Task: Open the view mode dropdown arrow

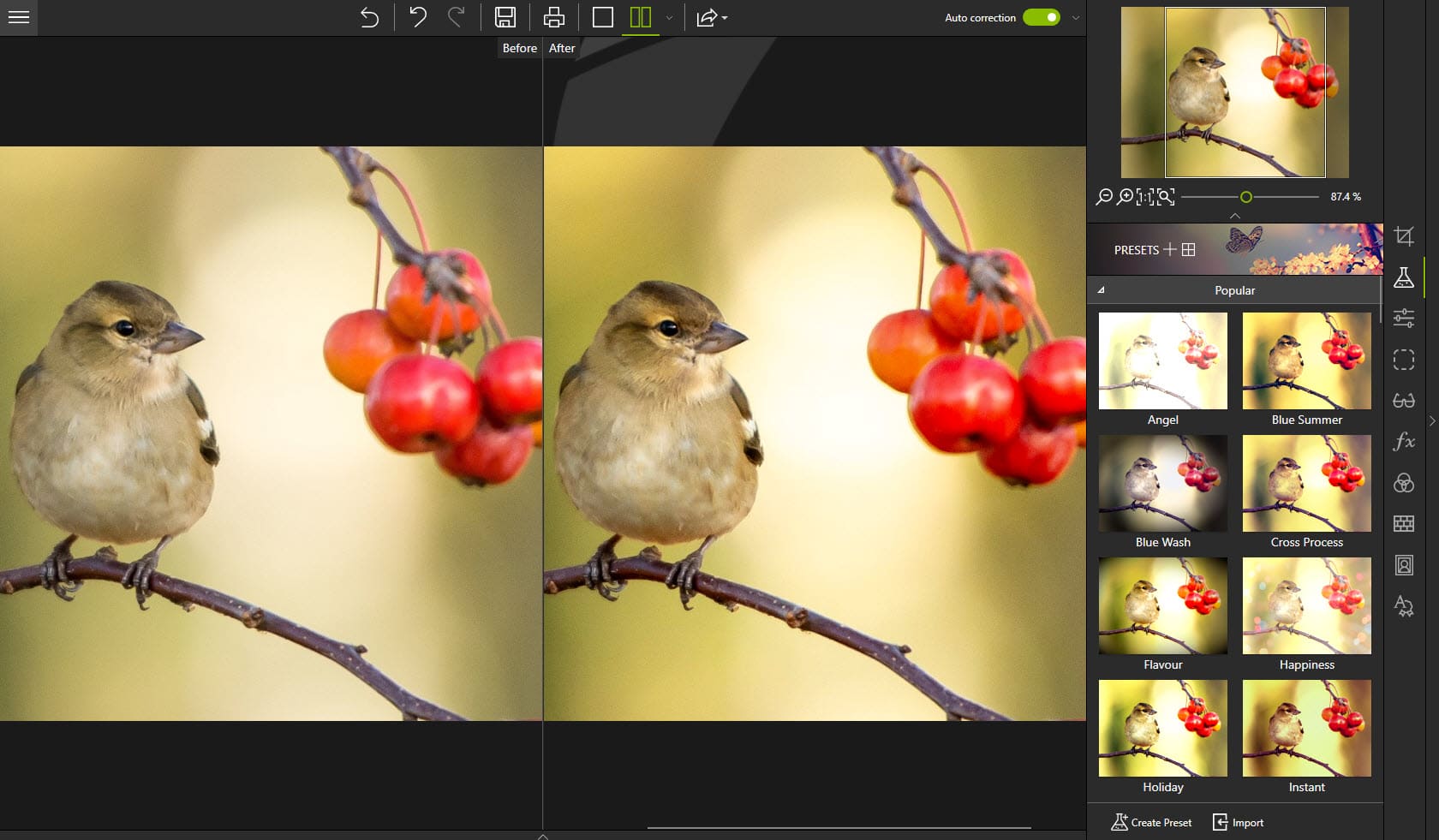Action: (x=669, y=18)
